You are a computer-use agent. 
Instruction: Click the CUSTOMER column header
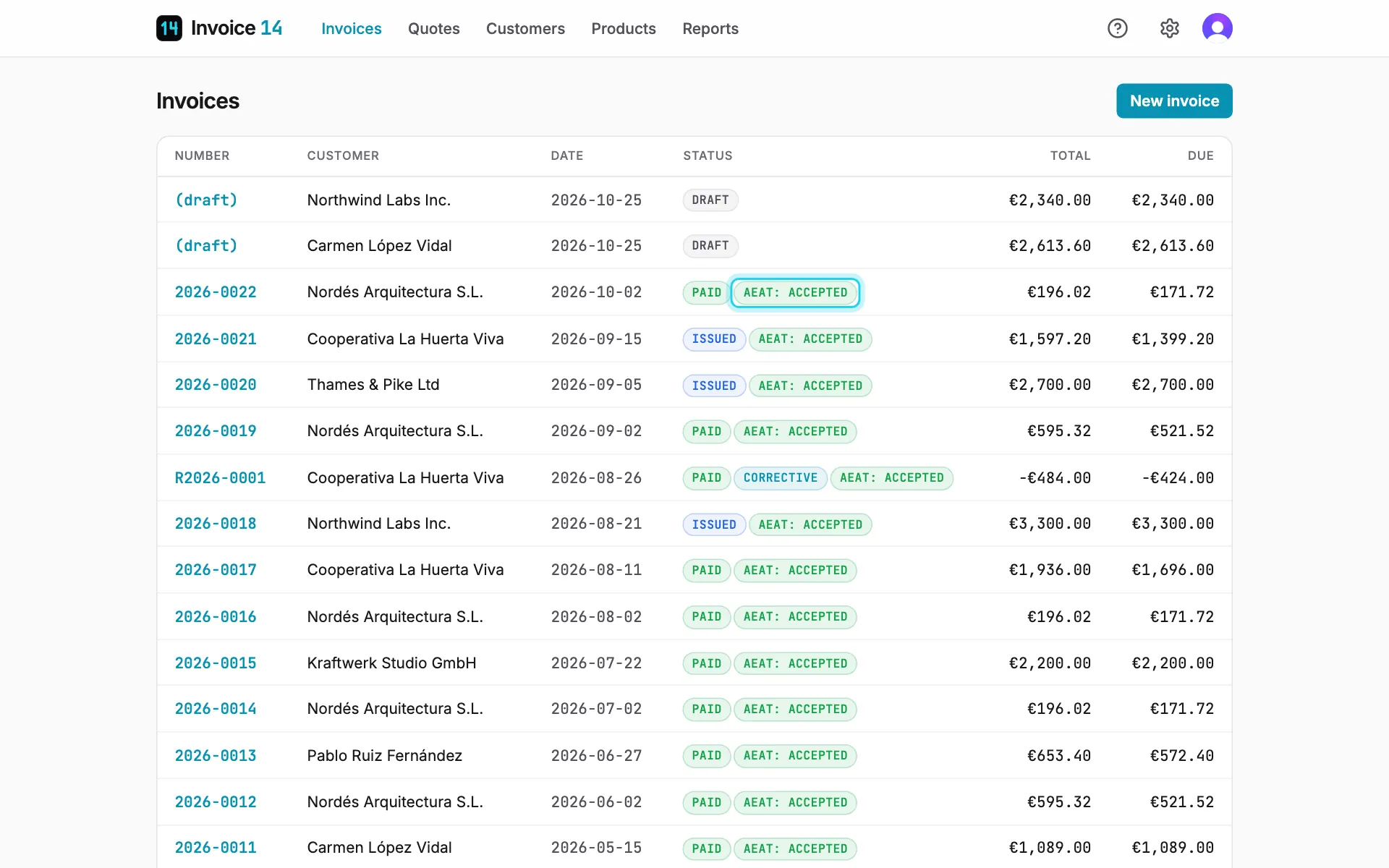343,156
